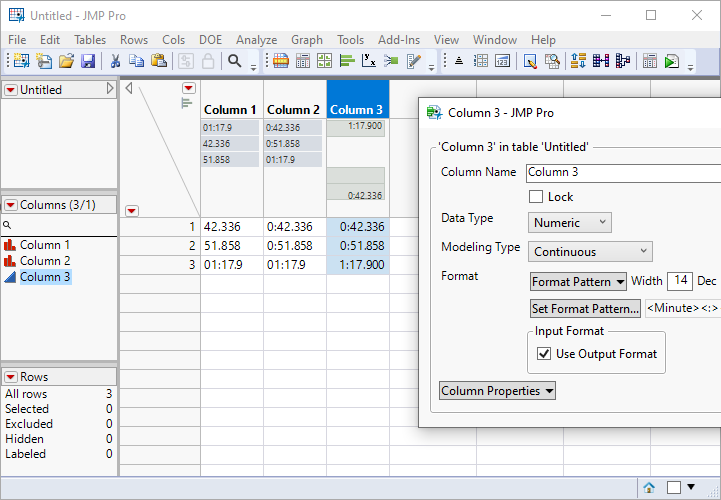
Task: Click the Graph Builder grid icon
Action: click(x=324, y=61)
